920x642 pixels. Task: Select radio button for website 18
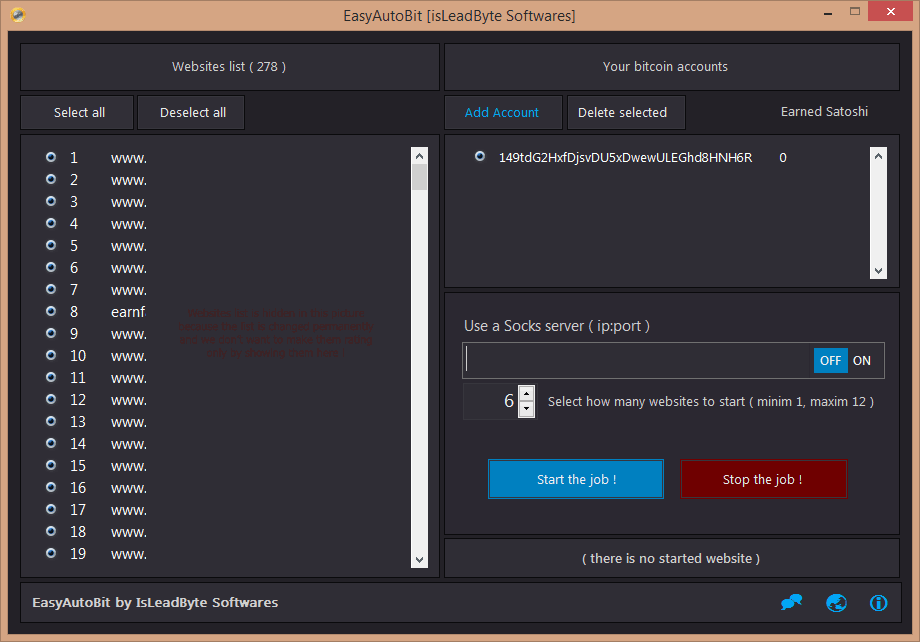pyautogui.click(x=51, y=531)
